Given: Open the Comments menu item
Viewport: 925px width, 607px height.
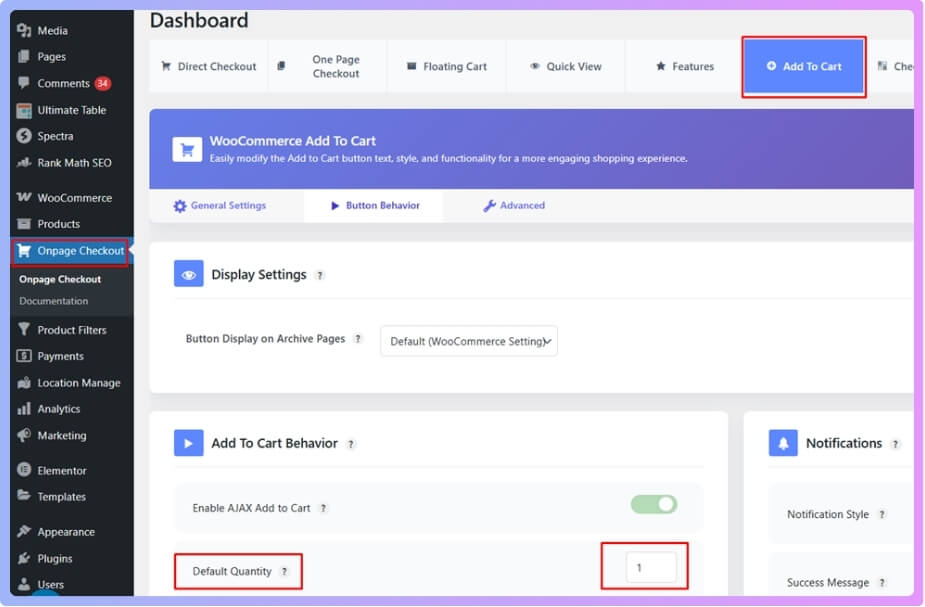Looking at the screenshot, I should 63,84.
